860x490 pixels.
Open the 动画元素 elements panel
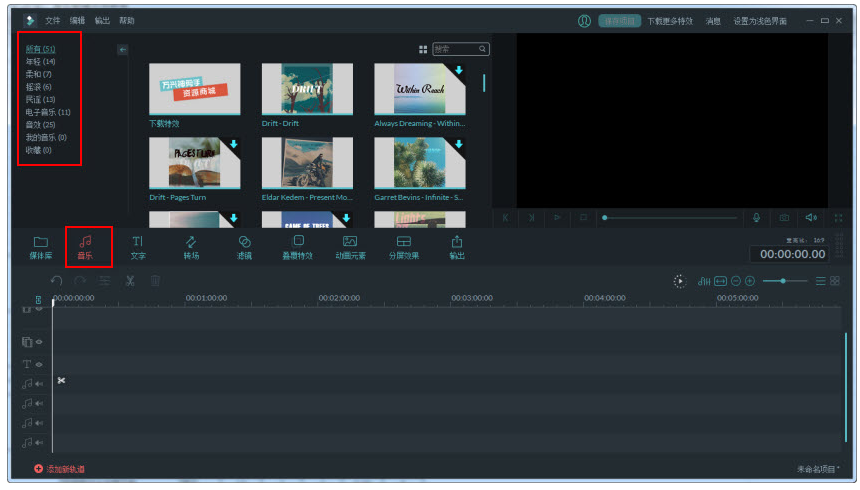350,246
